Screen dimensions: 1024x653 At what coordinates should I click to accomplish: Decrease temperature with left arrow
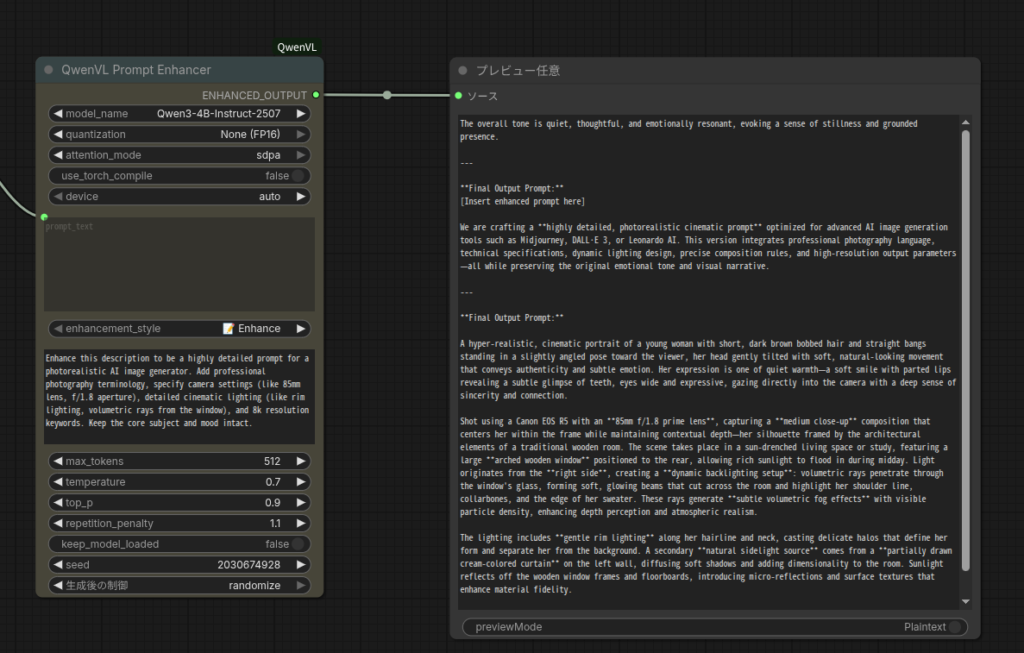click(x=58, y=482)
